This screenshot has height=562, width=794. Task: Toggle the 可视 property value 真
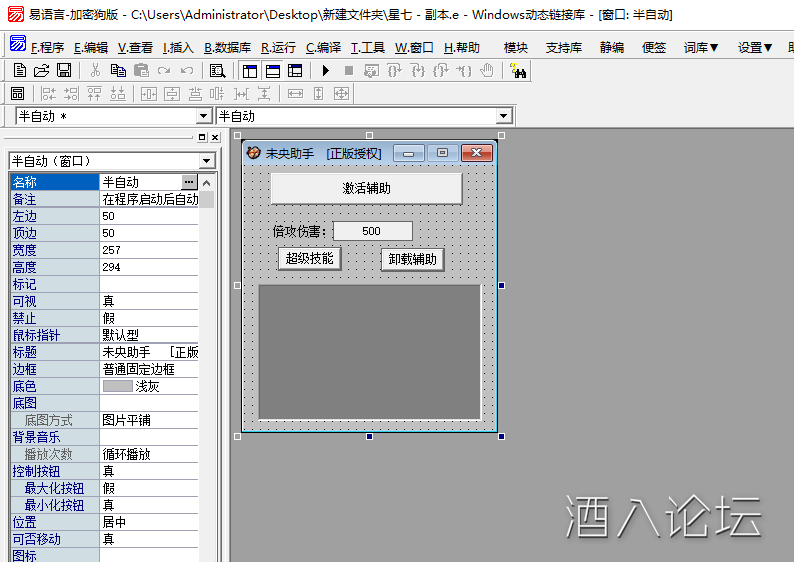click(x=150, y=301)
